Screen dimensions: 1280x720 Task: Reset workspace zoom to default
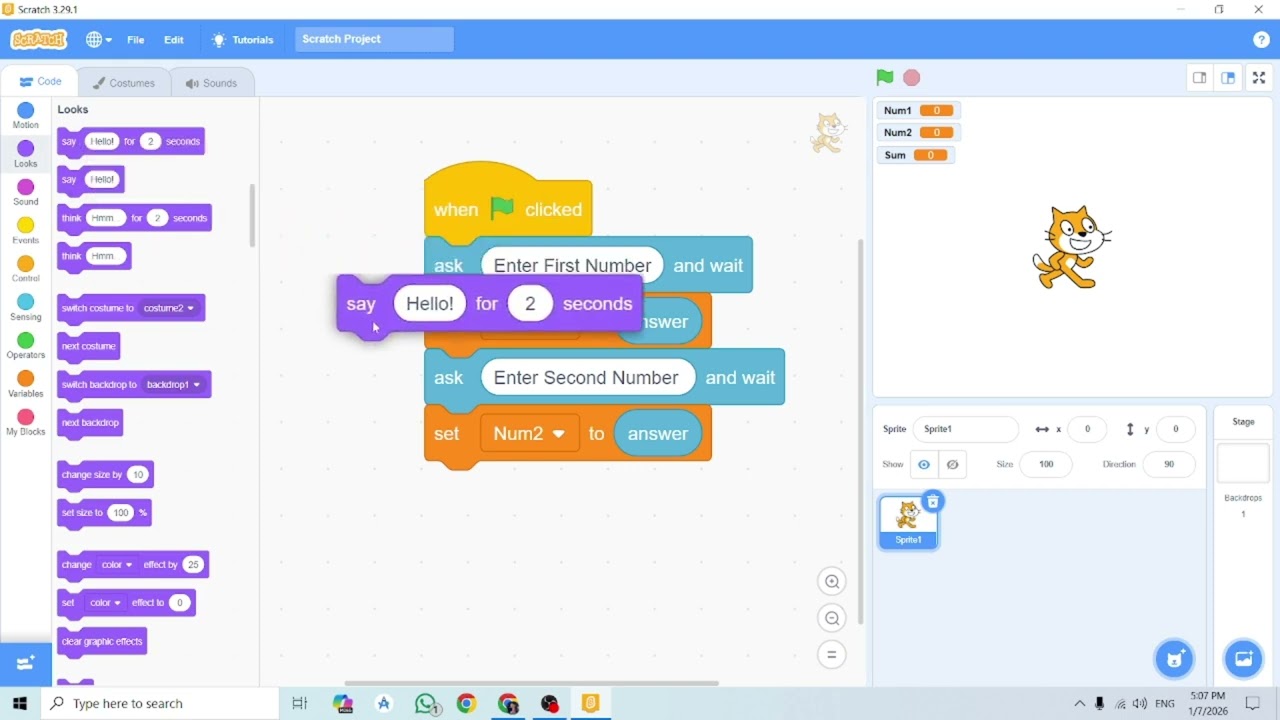tap(832, 655)
